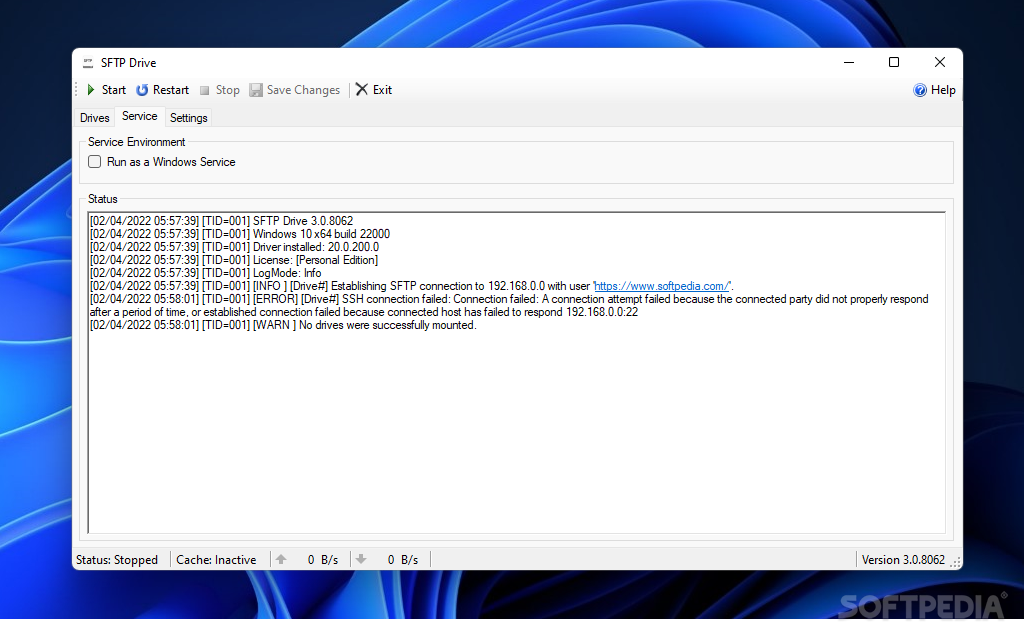This screenshot has width=1024, height=634.
Task: Close the SFTP Drive window
Action: coord(940,62)
